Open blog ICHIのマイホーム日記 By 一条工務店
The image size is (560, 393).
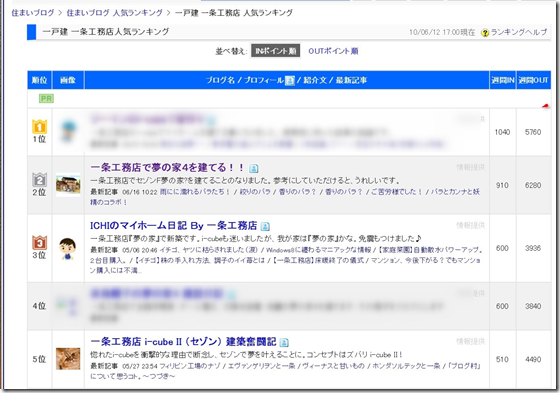174,225
